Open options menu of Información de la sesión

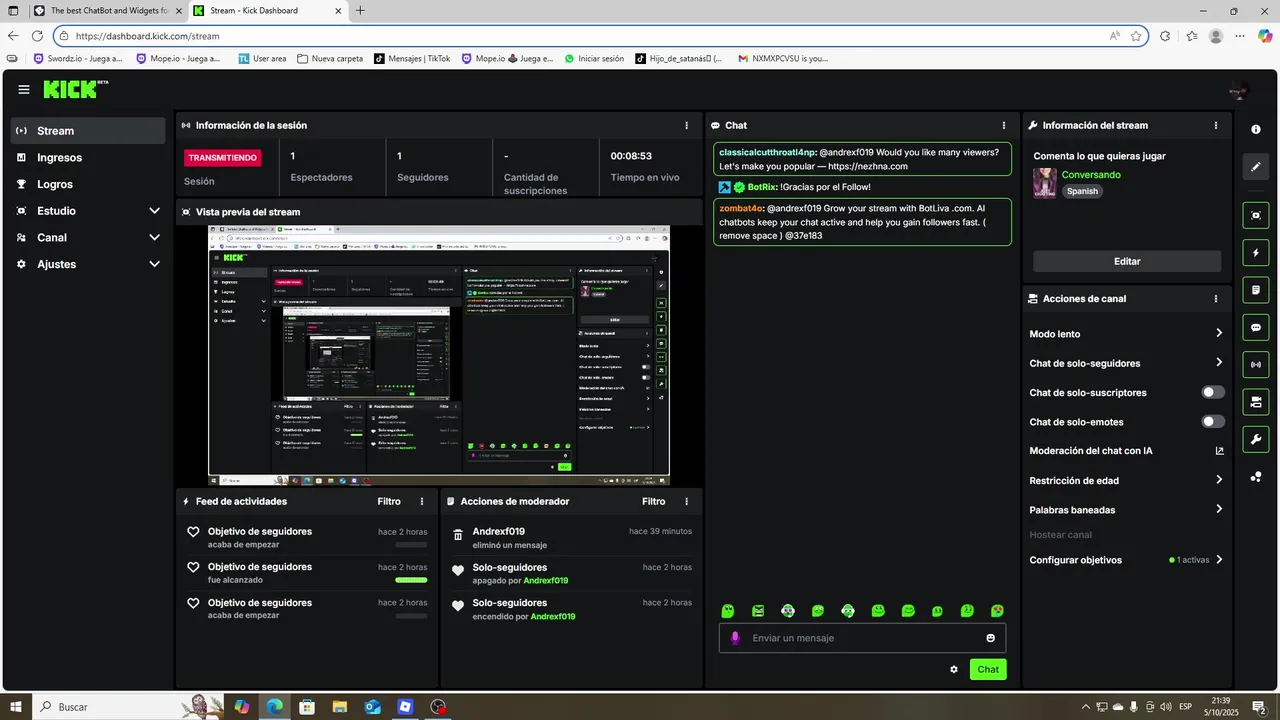point(686,126)
